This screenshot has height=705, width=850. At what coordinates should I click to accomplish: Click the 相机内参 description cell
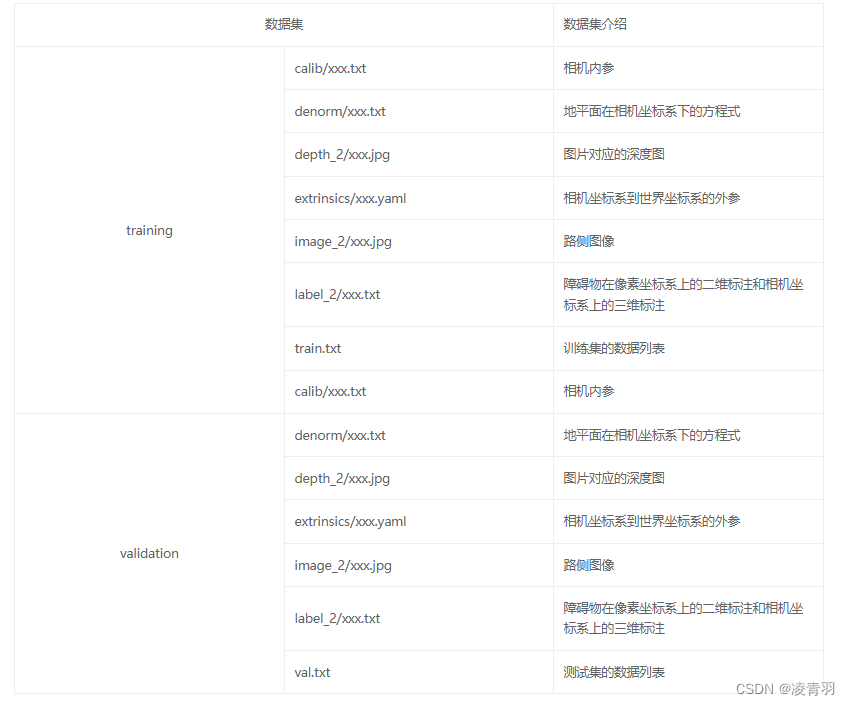point(583,68)
